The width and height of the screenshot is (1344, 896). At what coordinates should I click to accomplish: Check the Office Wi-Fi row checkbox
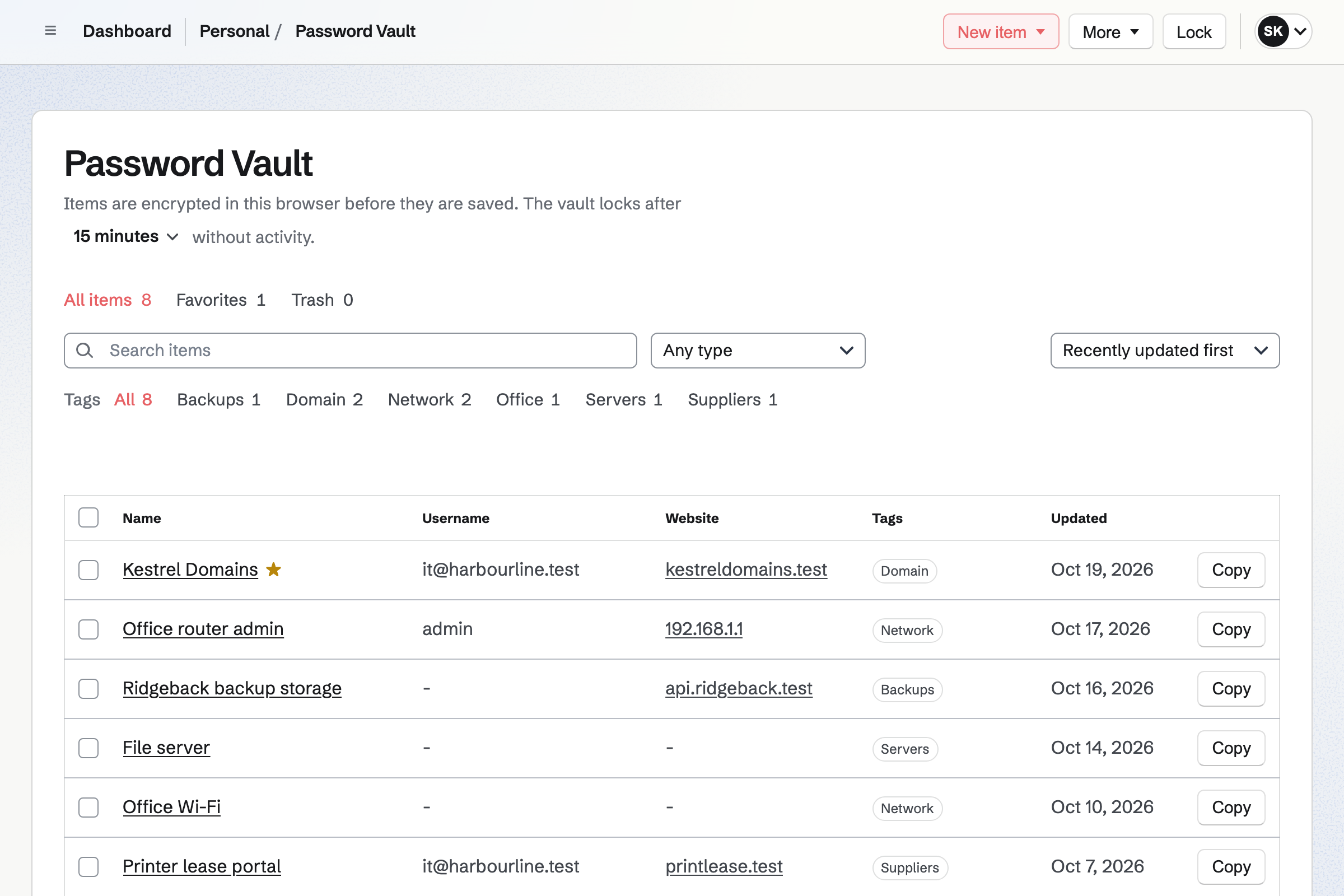[88, 808]
